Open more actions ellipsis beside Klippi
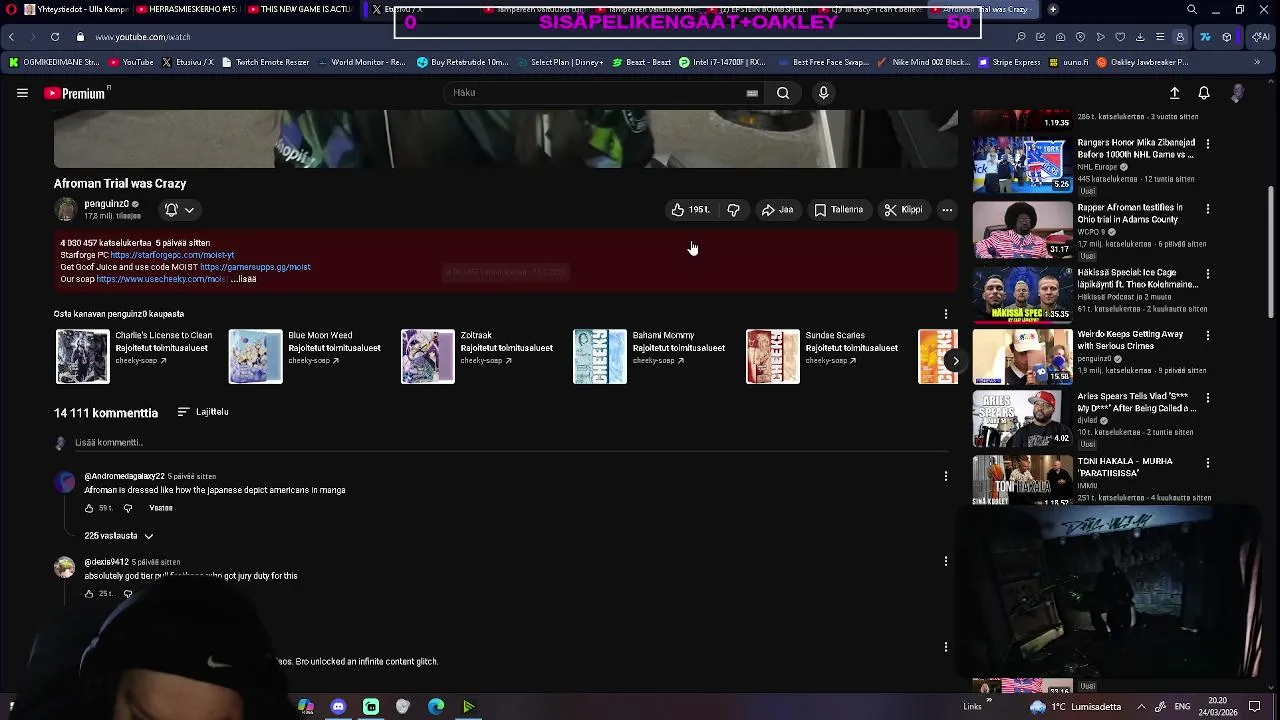This screenshot has height=720, width=1280. (947, 210)
